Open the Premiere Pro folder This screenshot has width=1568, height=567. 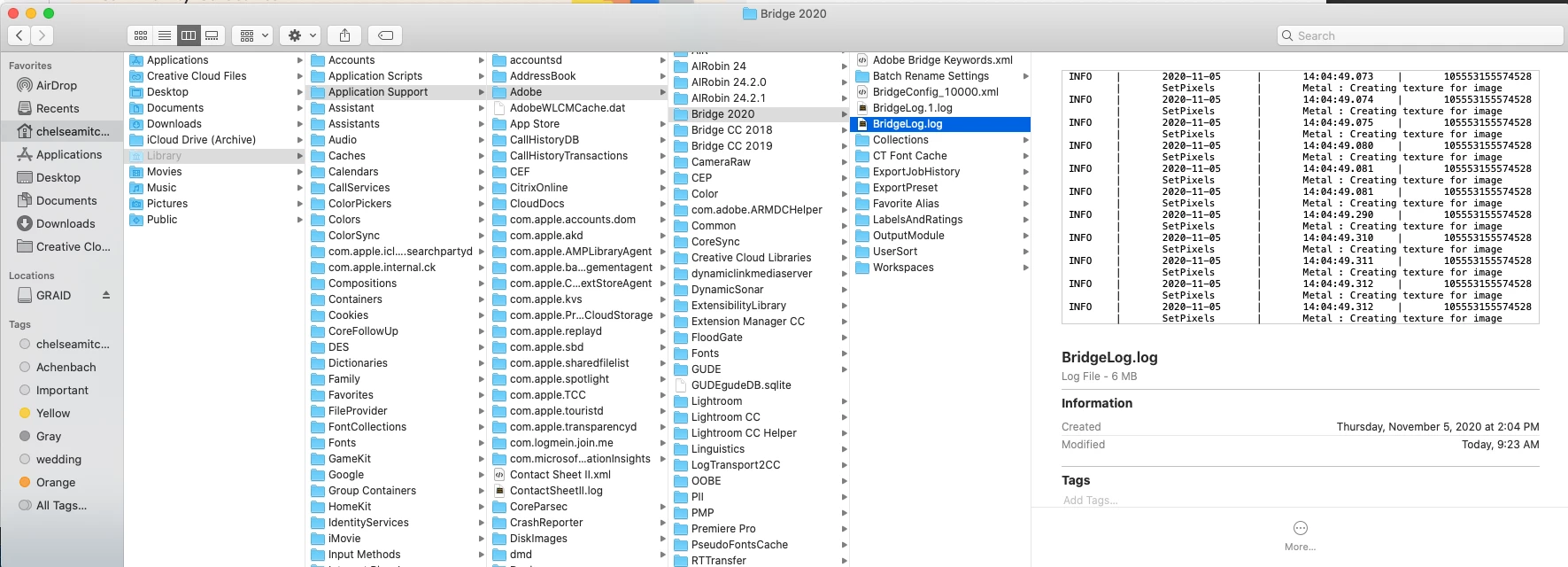tap(761, 529)
